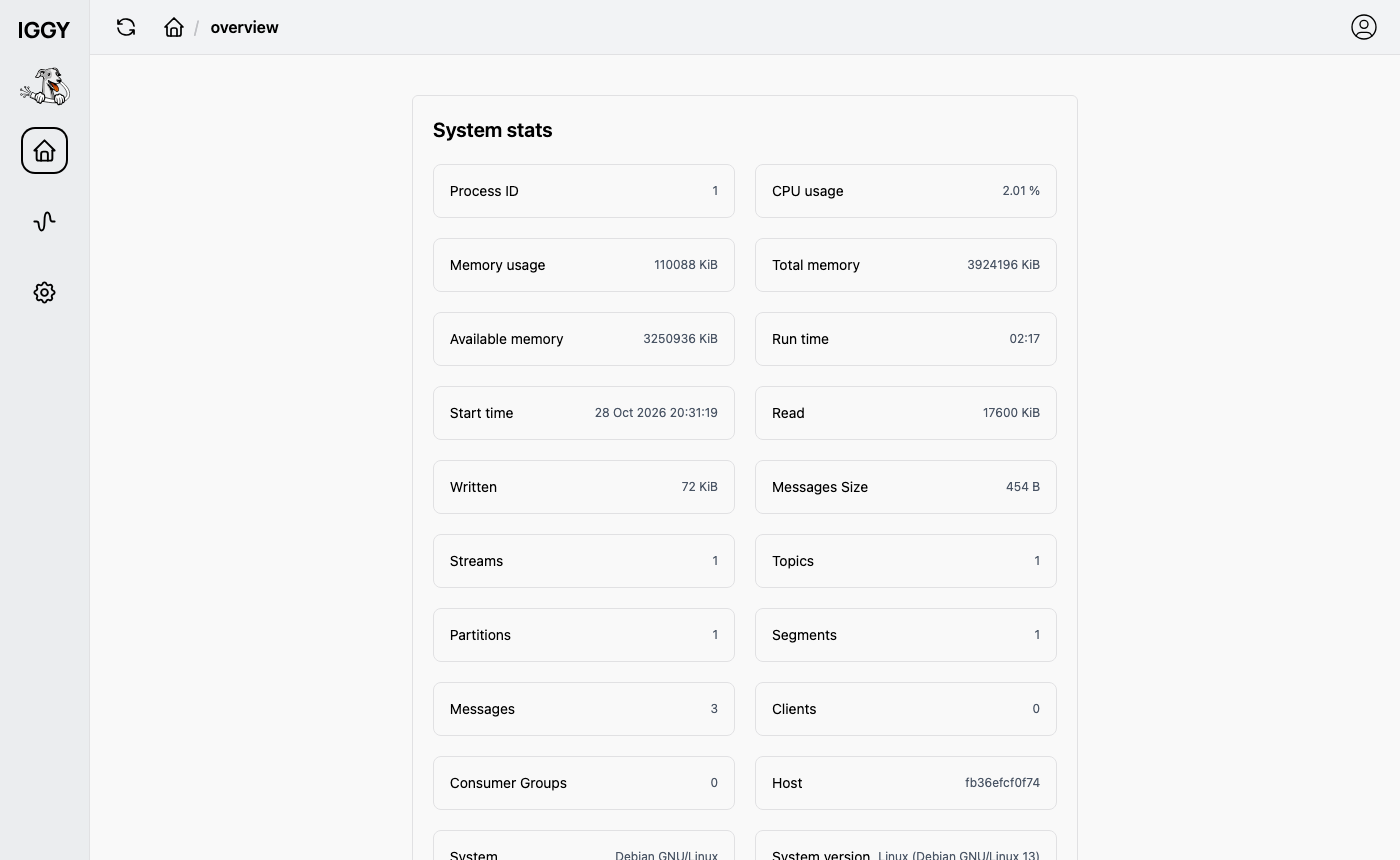Click the Iggy dog mascot logo
The height and width of the screenshot is (860, 1400).
pyautogui.click(x=45, y=87)
